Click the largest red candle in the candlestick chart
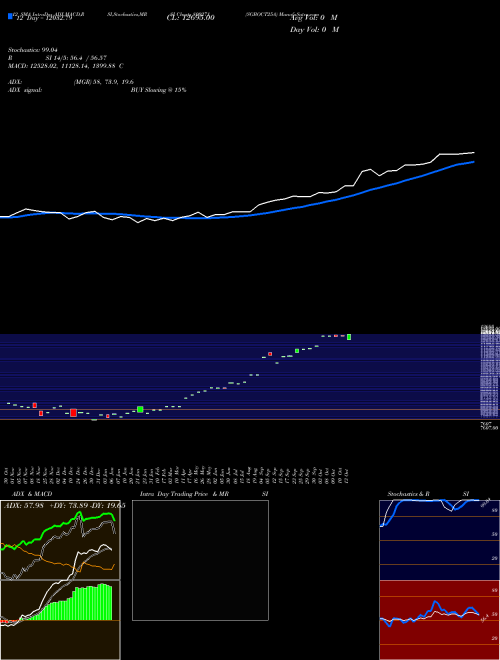The height and width of the screenshot is (660, 500). (x=73, y=413)
